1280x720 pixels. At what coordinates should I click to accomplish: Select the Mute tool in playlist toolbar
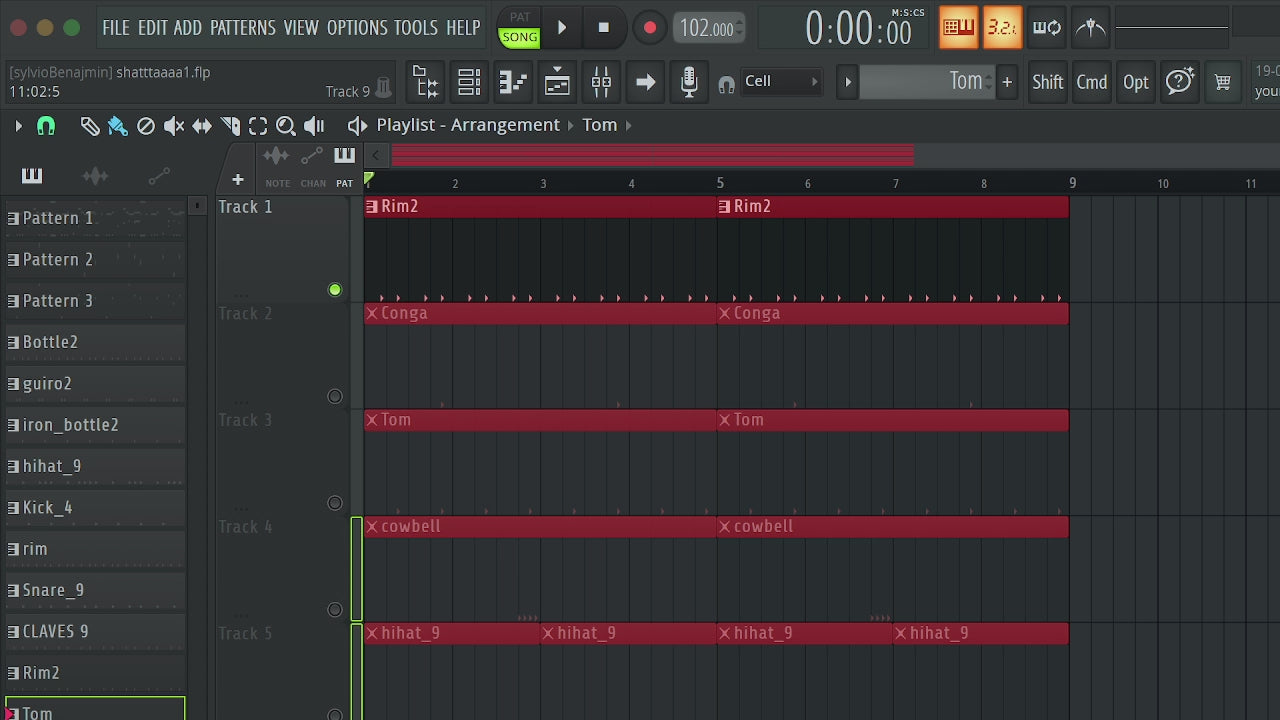174,125
